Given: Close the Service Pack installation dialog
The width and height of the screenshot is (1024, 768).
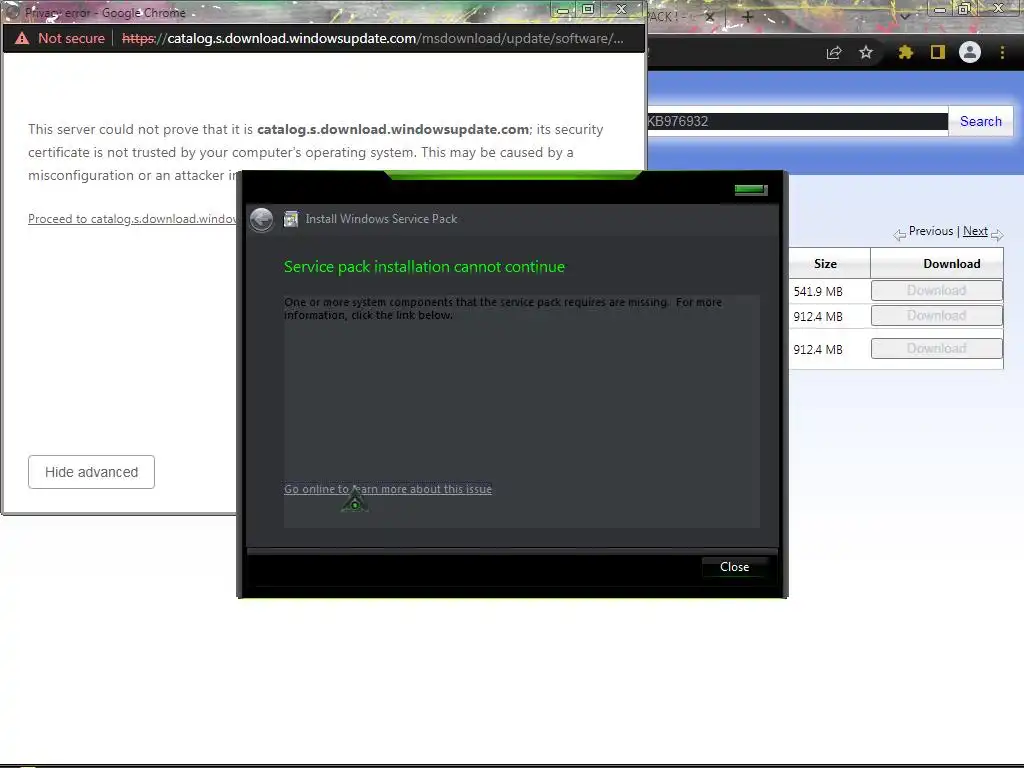Looking at the screenshot, I should coord(734,567).
